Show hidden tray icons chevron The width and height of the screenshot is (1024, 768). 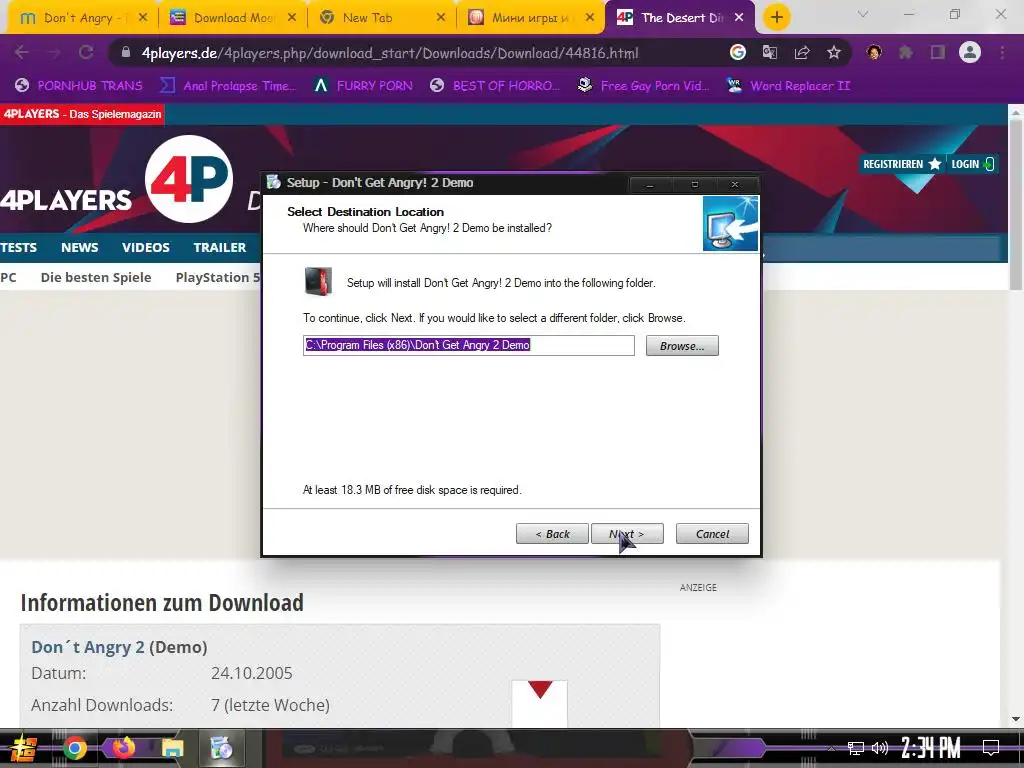[831, 748]
